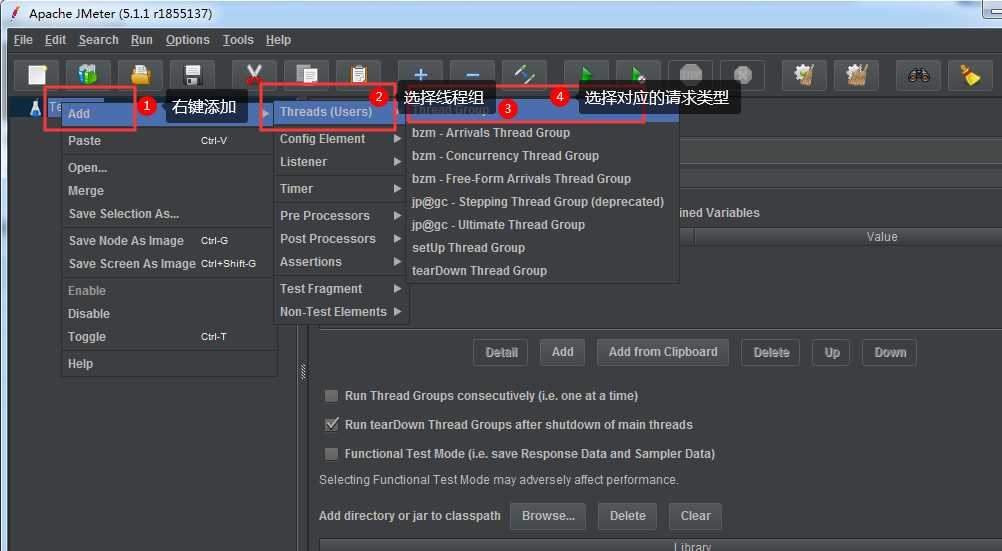The image size is (1002, 551).
Task: Select jp@gc - Stepping Thread Group (deprecated)
Action: pos(543,202)
